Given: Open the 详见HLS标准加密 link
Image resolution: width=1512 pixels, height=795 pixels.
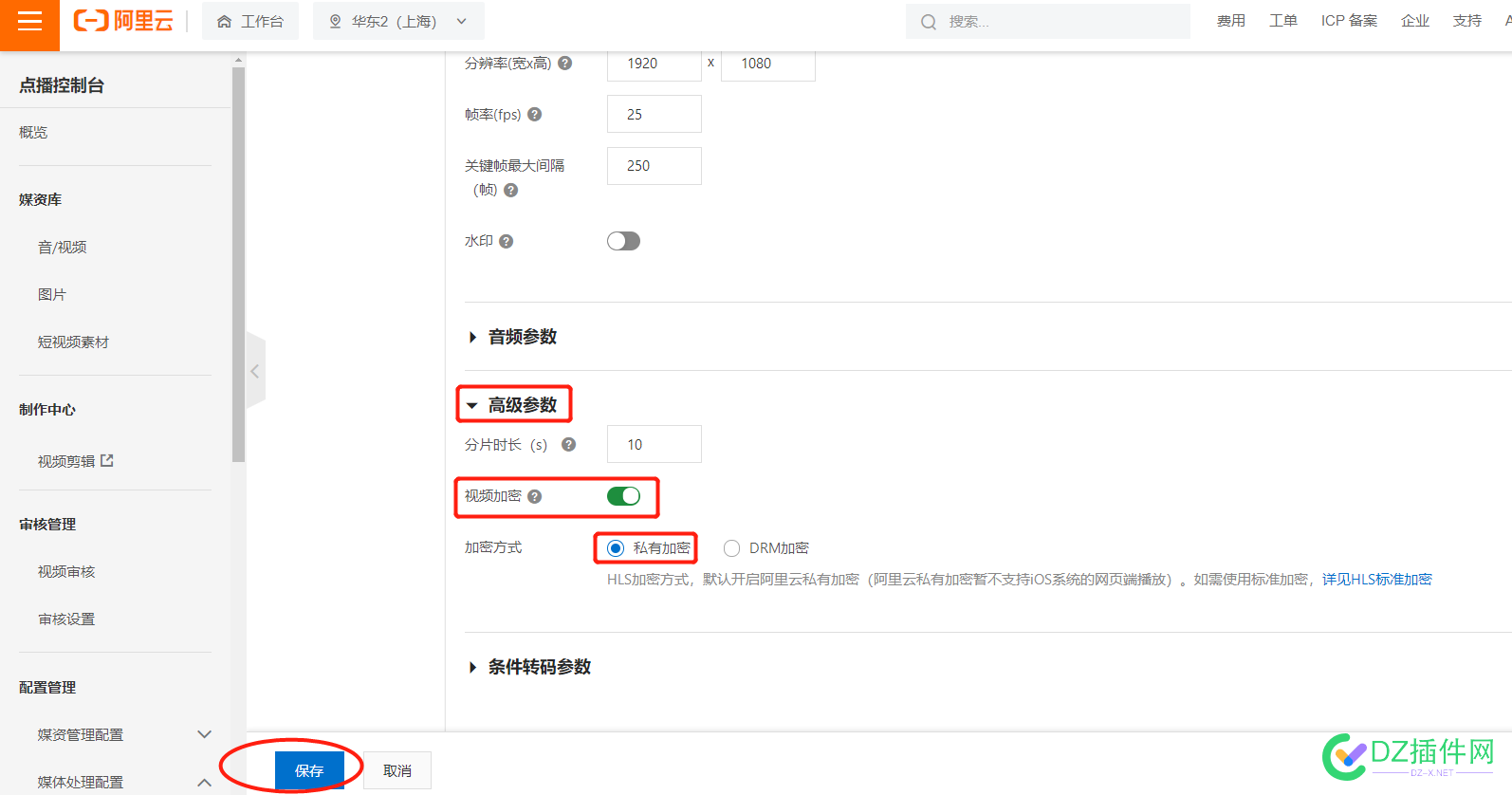Looking at the screenshot, I should pyautogui.click(x=1377, y=579).
